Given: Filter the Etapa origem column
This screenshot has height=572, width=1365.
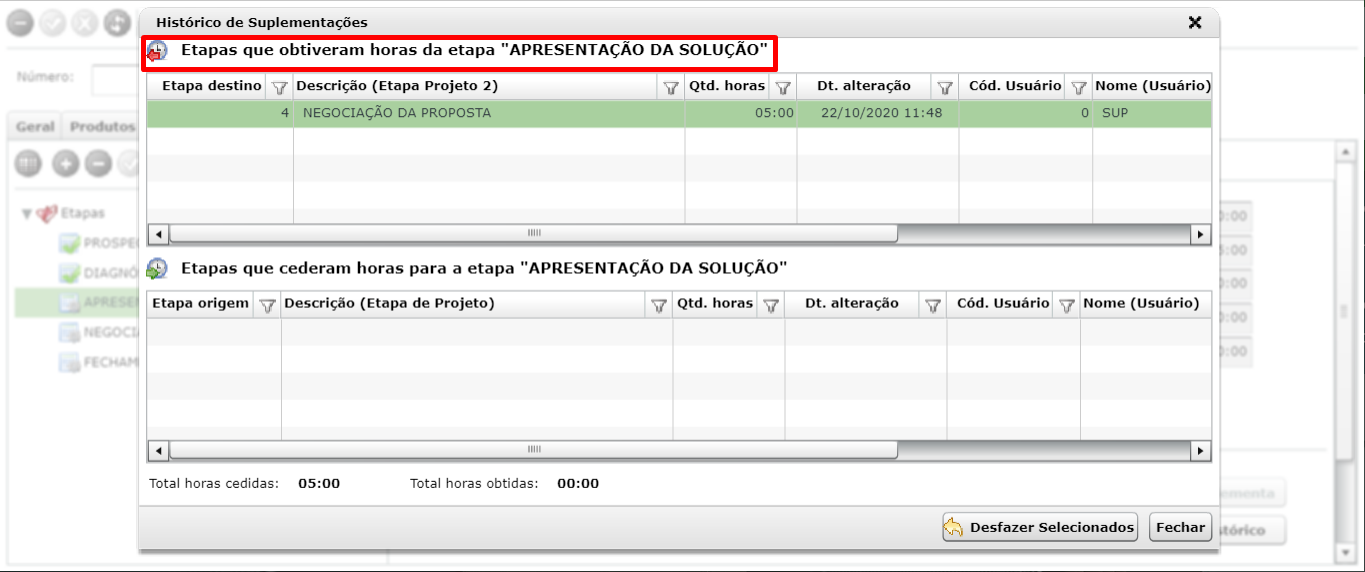Looking at the screenshot, I should coord(267,305).
